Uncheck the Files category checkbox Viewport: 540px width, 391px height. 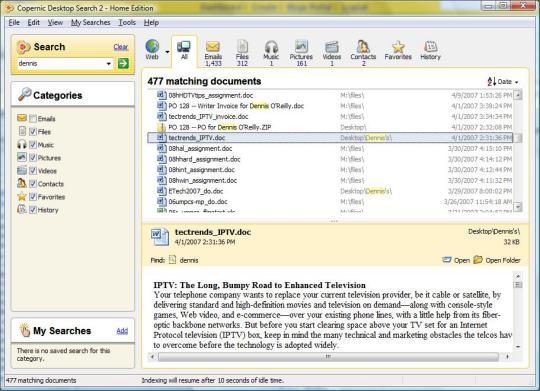coord(33,132)
